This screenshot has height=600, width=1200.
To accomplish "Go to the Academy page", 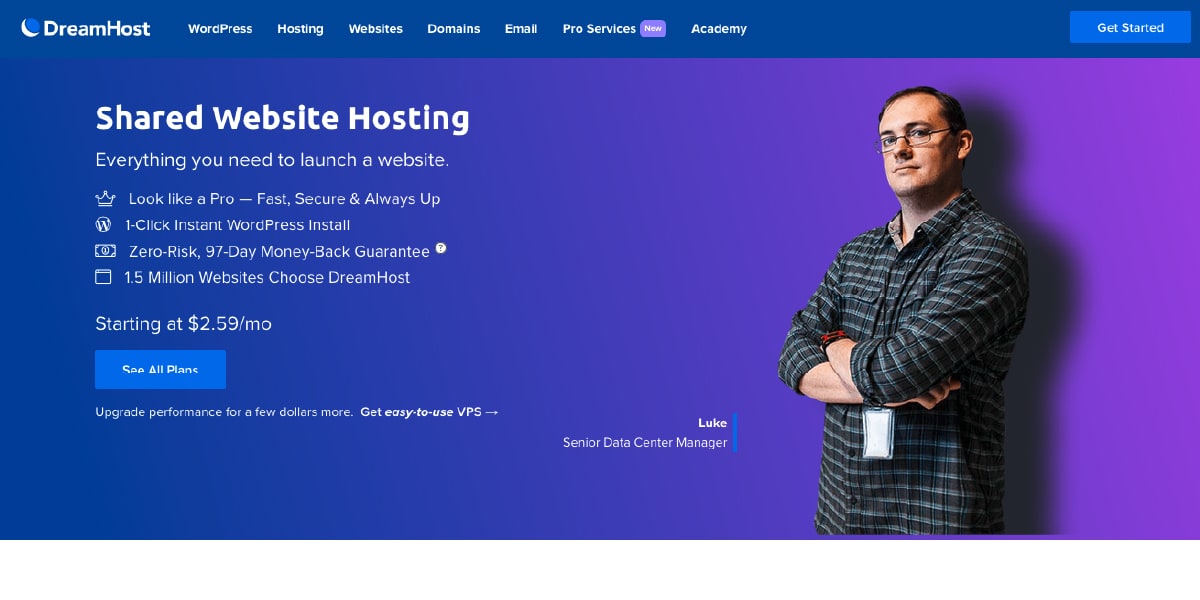I will coord(719,29).
